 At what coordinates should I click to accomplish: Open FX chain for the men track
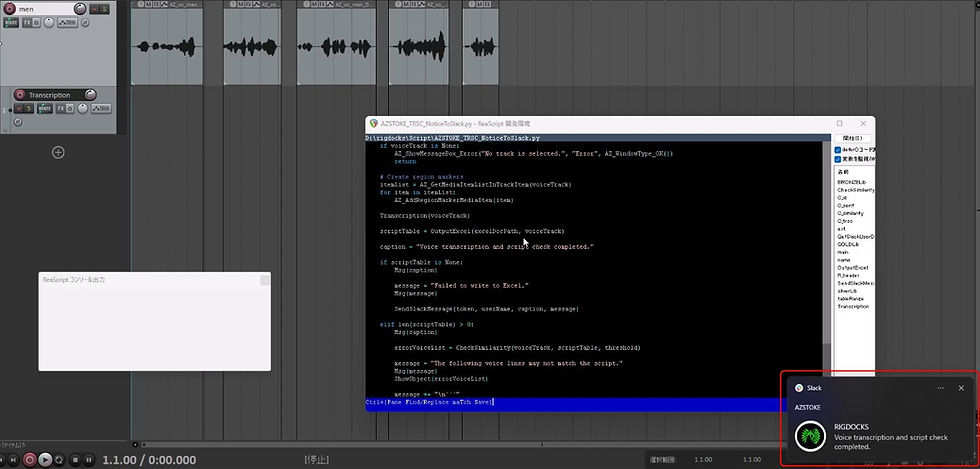27,23
